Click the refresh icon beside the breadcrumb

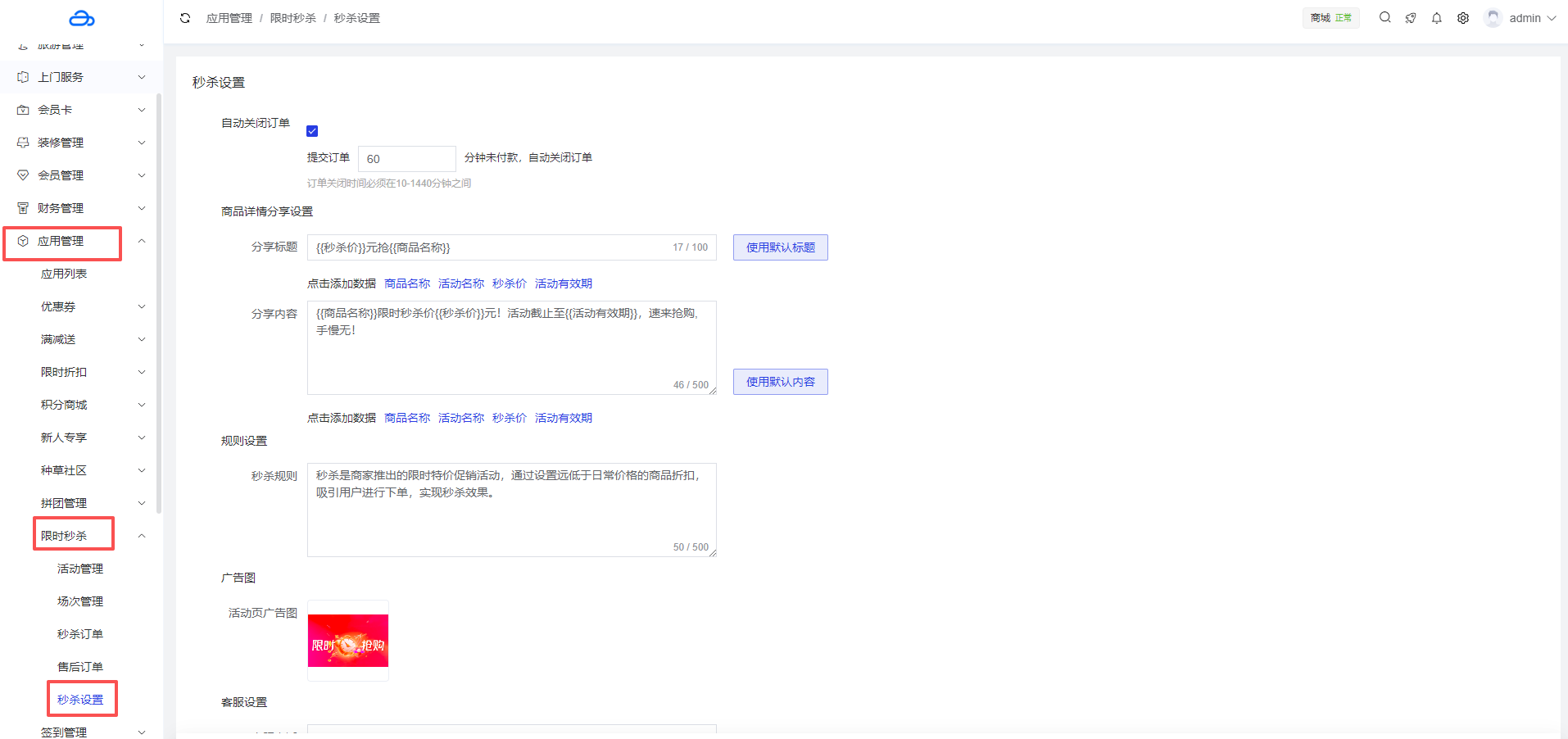185,18
